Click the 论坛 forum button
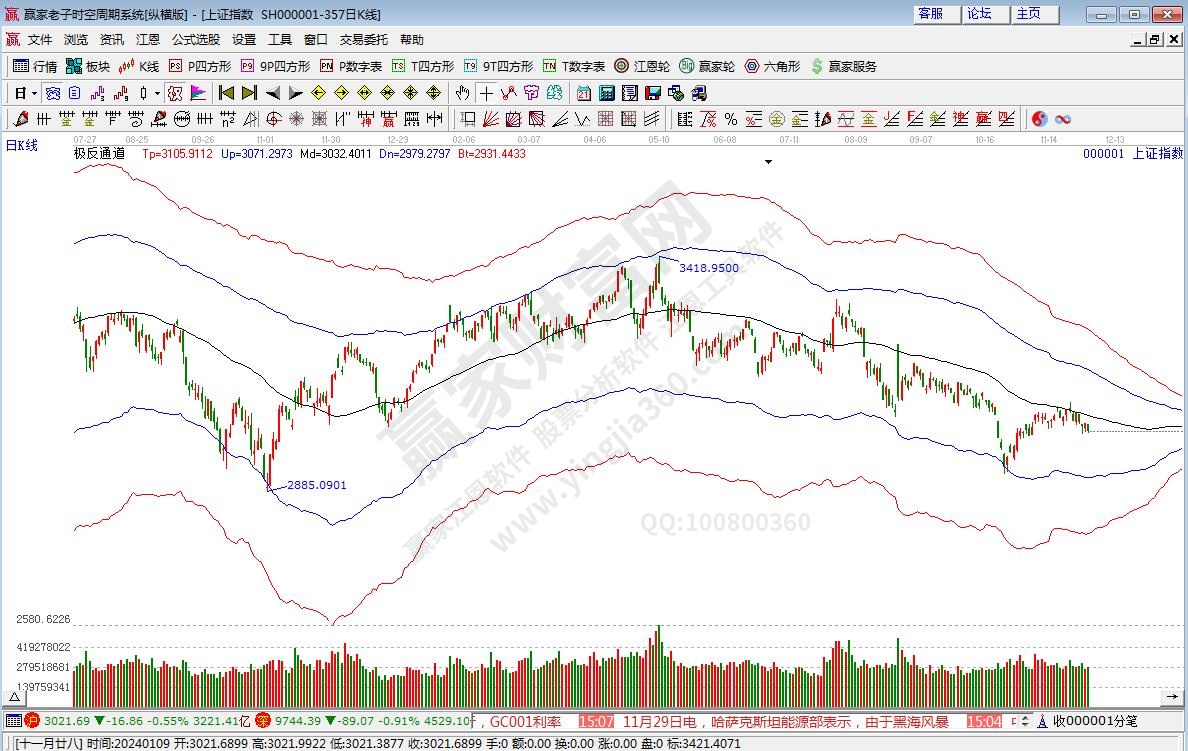This screenshot has height=751, width=1188. [979, 13]
